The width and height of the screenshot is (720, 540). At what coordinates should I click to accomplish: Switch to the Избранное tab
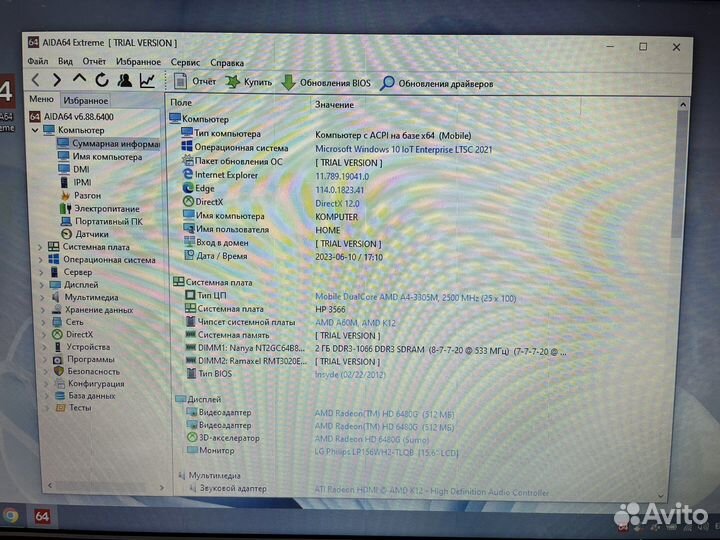(86, 100)
